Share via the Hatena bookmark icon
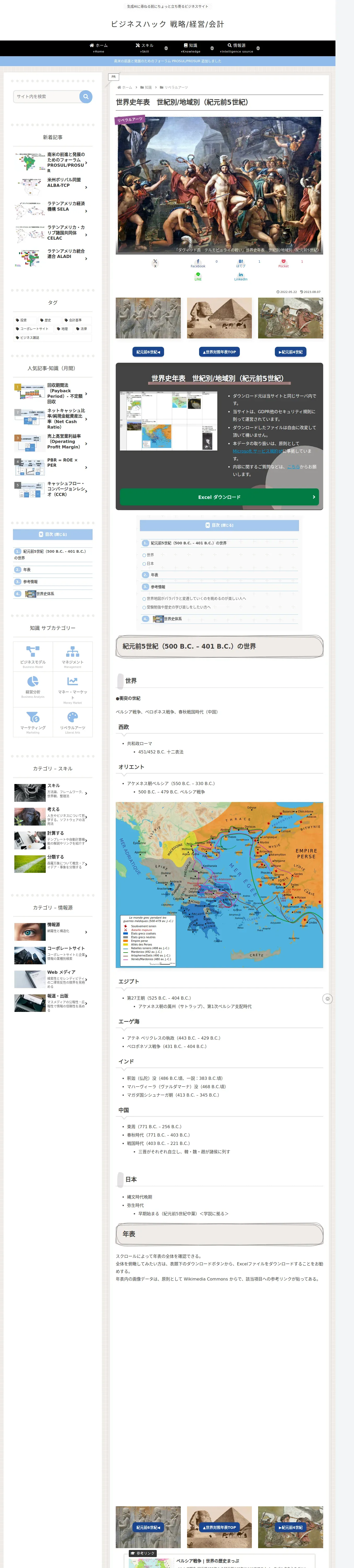Screen dimensions: 354x1568 point(241,263)
